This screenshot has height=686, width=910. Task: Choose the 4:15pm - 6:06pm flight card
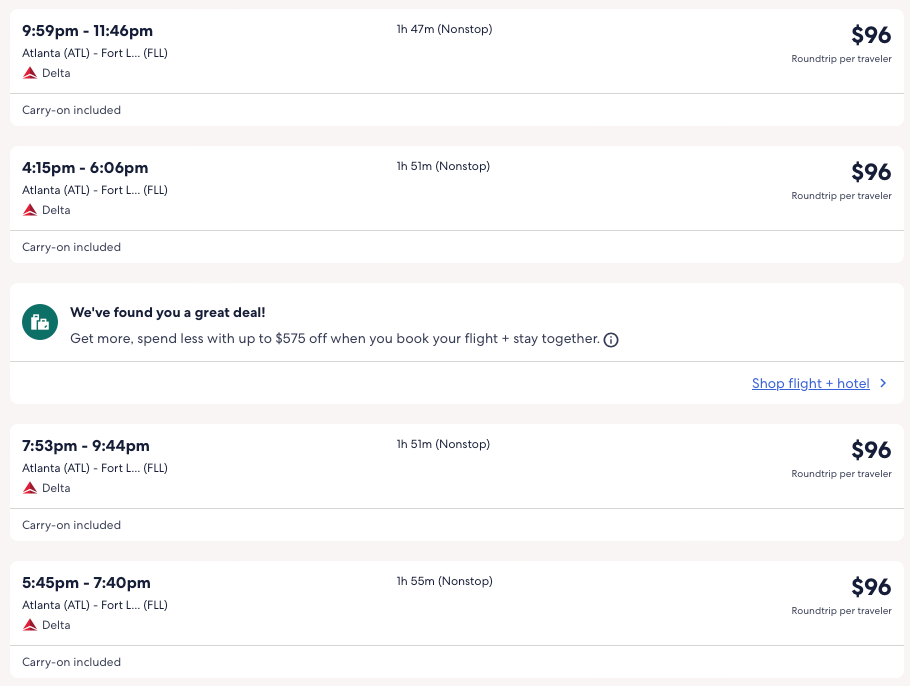click(x=85, y=168)
